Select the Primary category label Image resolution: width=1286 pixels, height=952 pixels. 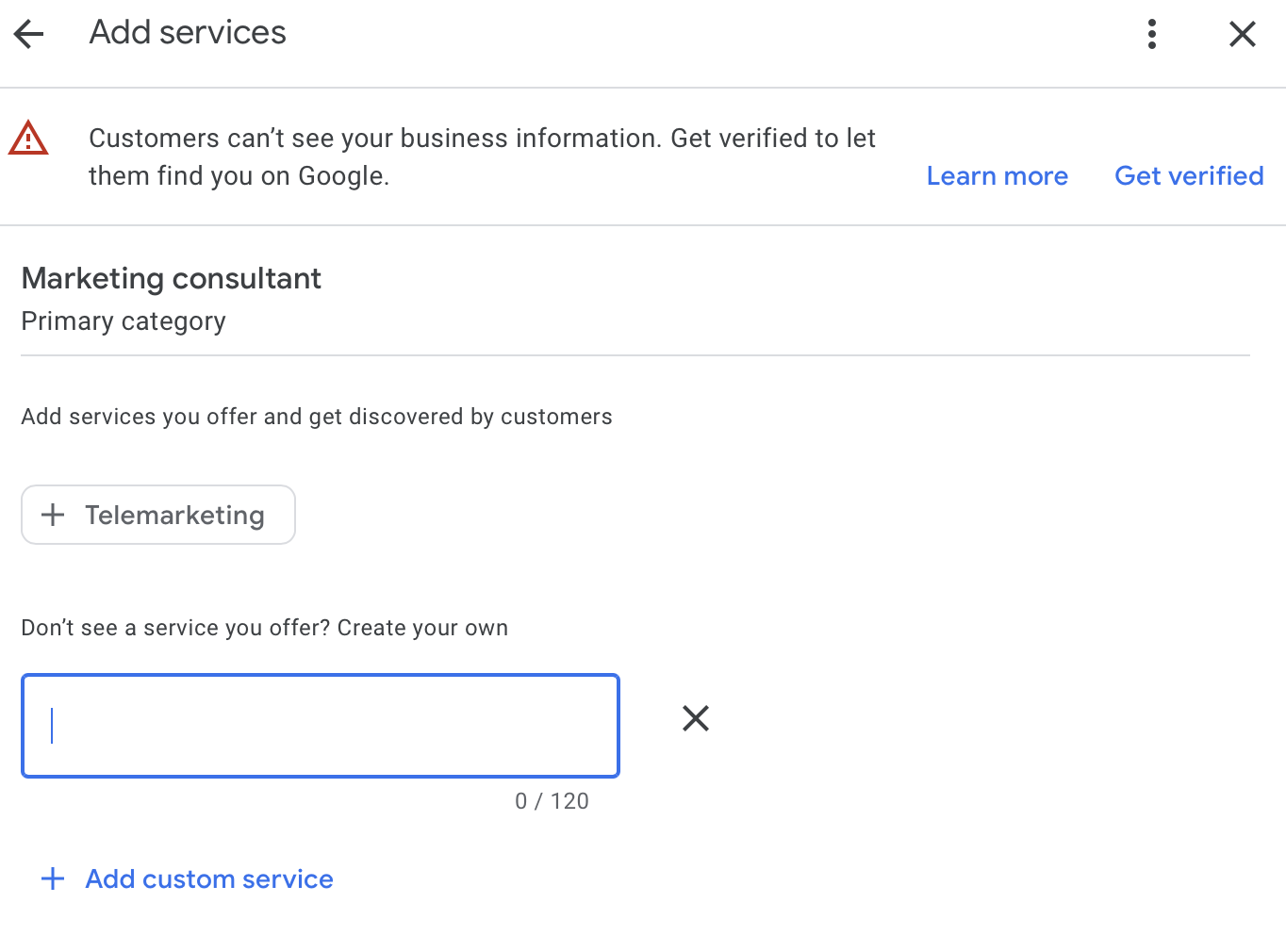(124, 320)
